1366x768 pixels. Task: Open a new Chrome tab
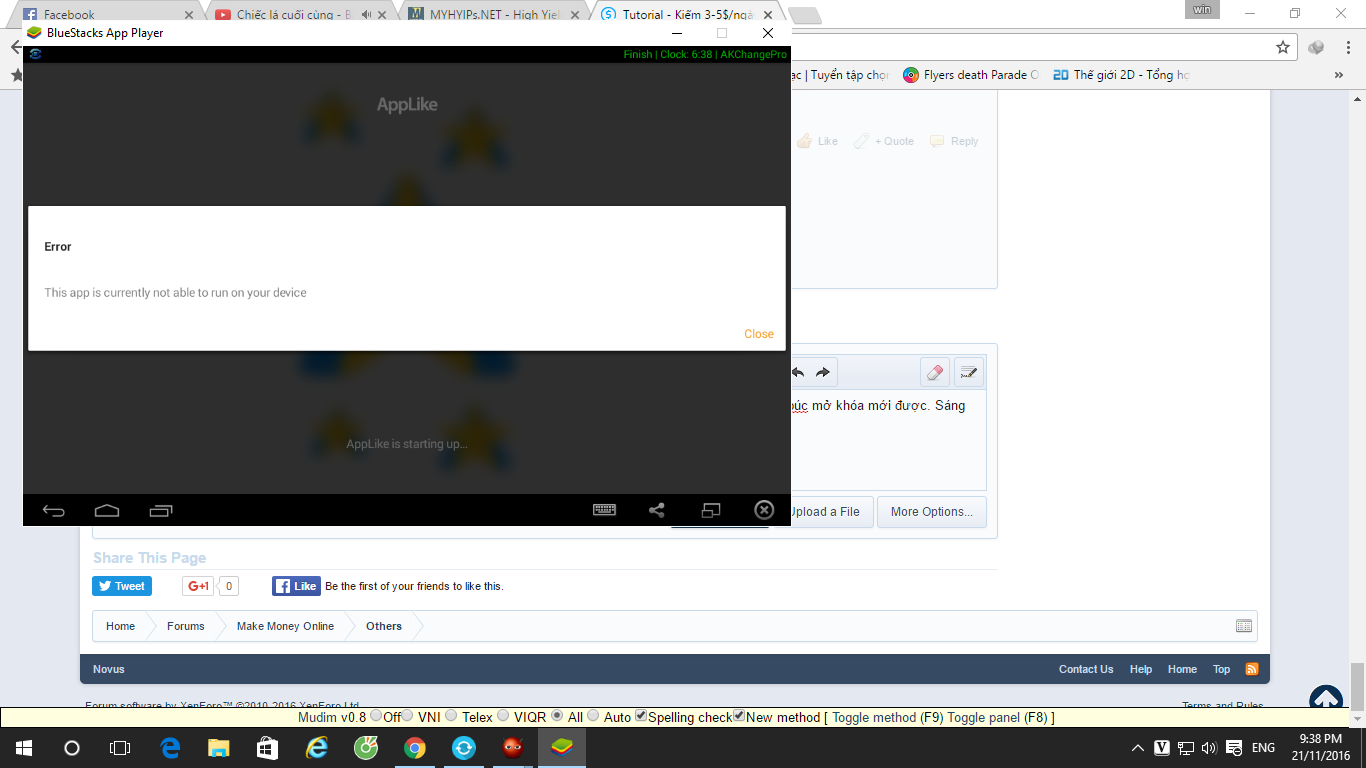(x=804, y=15)
